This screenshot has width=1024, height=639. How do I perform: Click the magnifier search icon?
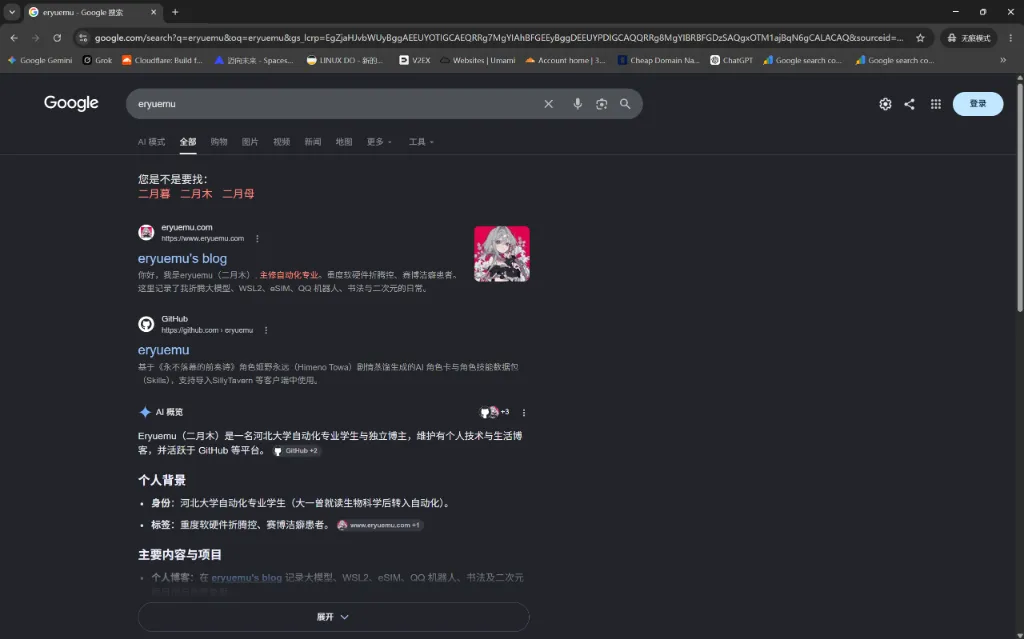click(x=625, y=104)
